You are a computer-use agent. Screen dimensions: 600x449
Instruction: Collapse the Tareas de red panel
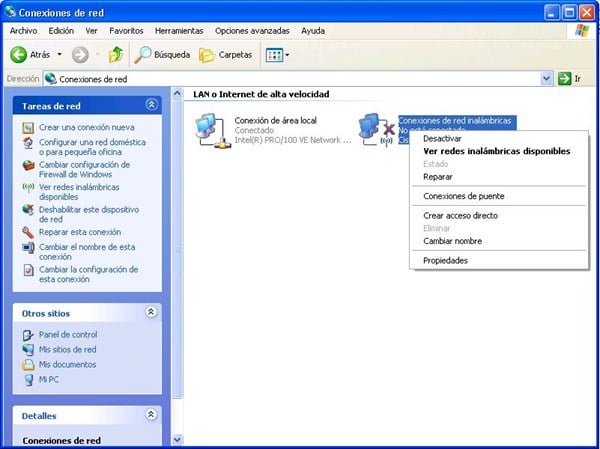click(x=151, y=104)
